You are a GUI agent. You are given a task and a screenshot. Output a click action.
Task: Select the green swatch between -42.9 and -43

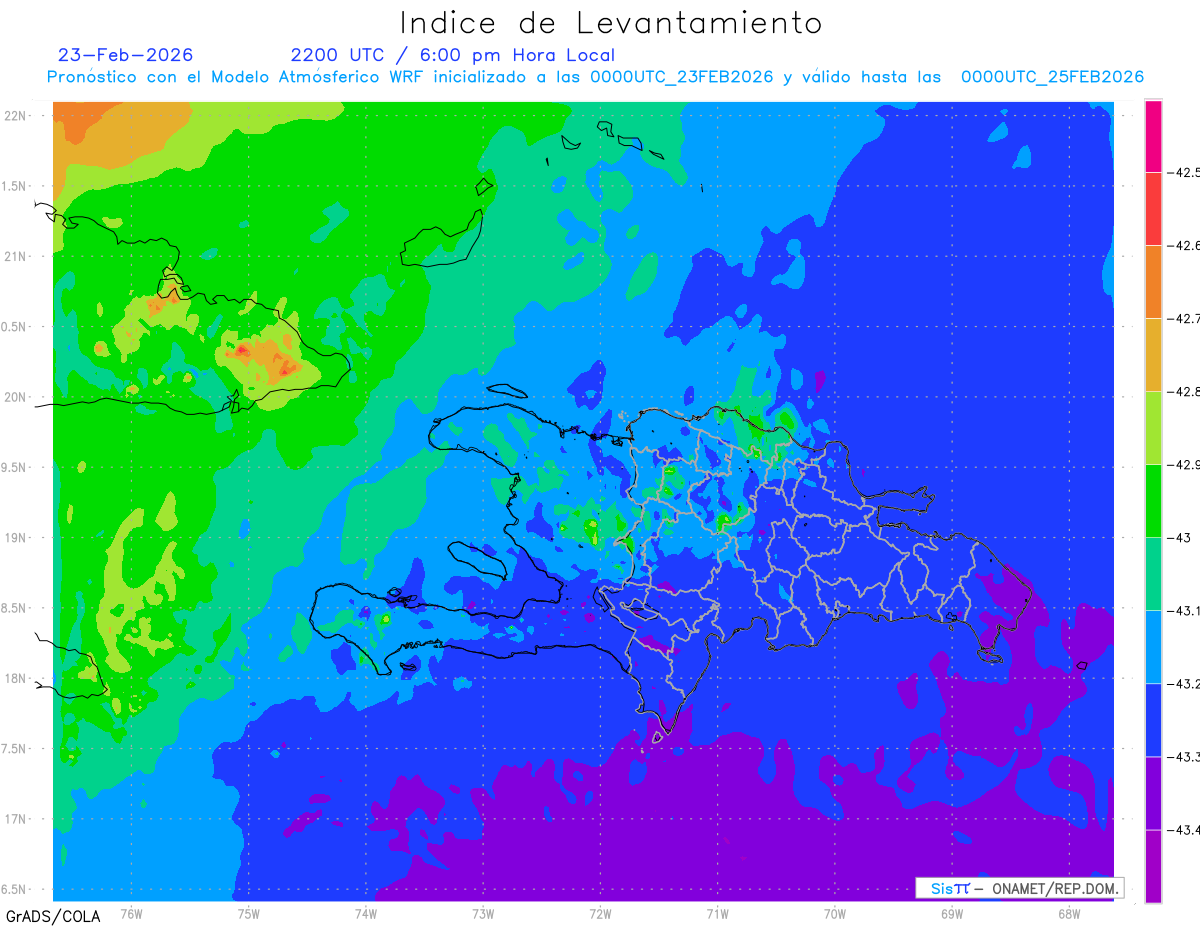click(x=1153, y=500)
